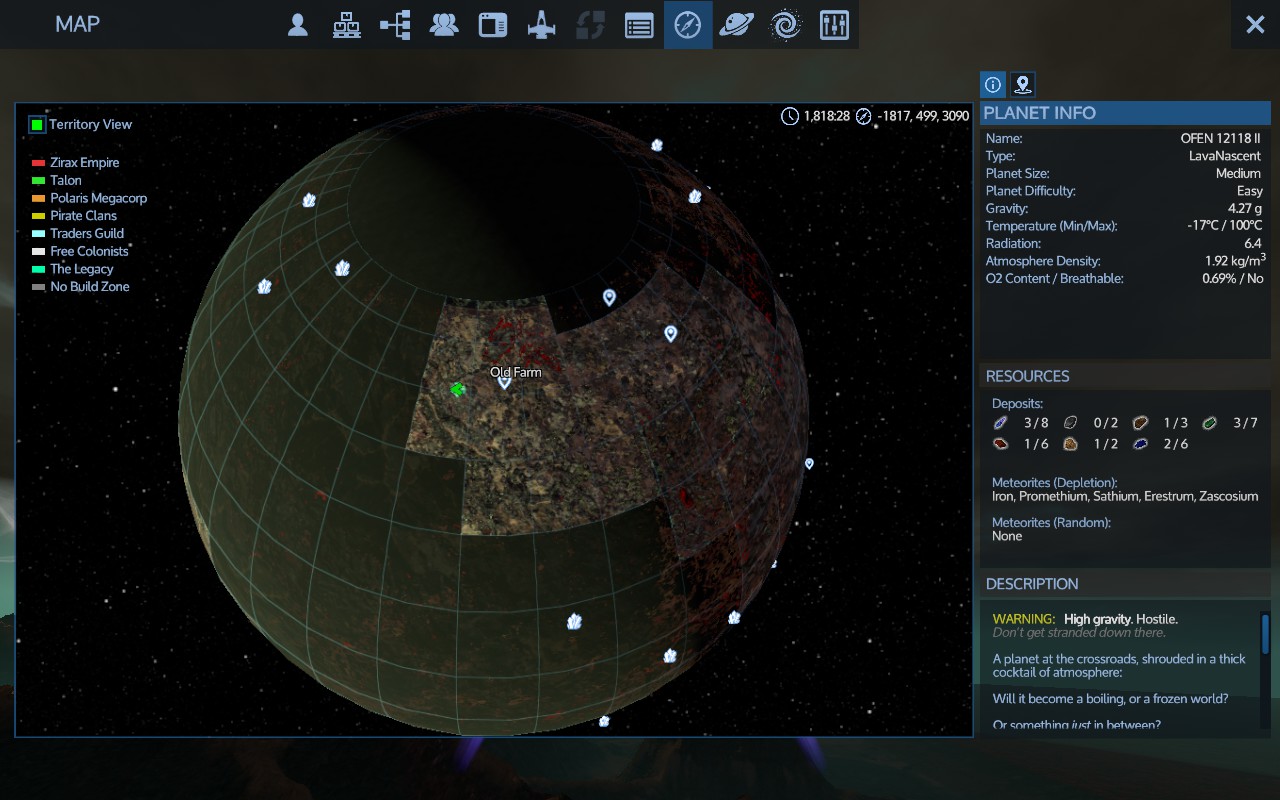Click the coordinates compass icon

point(864,116)
